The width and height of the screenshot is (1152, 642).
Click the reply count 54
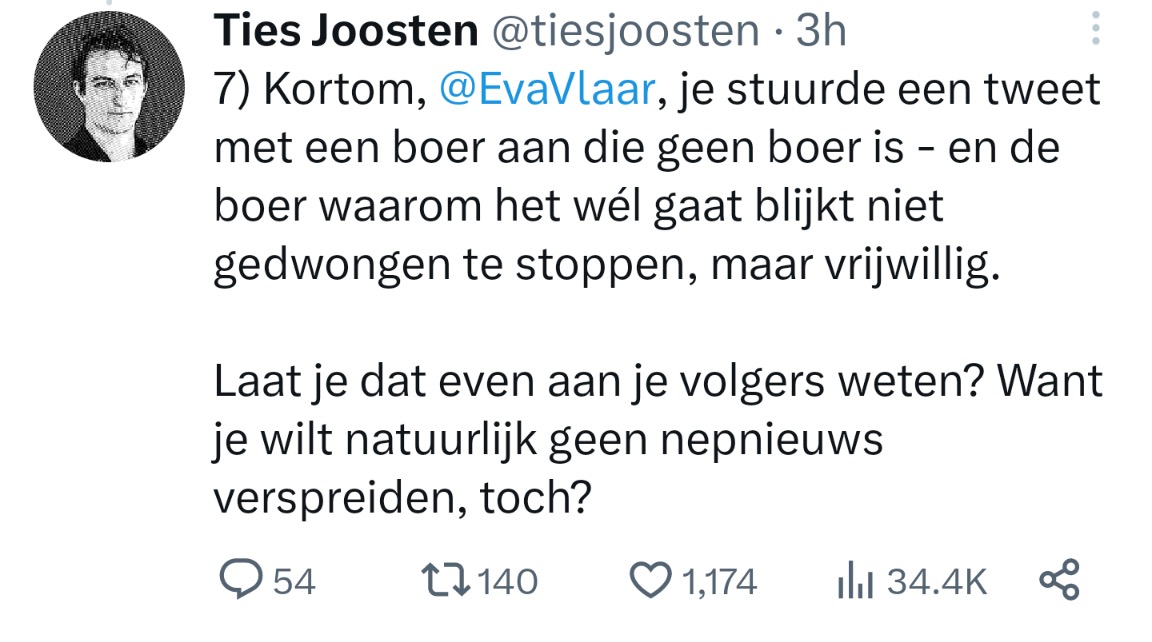pyautogui.click(x=294, y=581)
